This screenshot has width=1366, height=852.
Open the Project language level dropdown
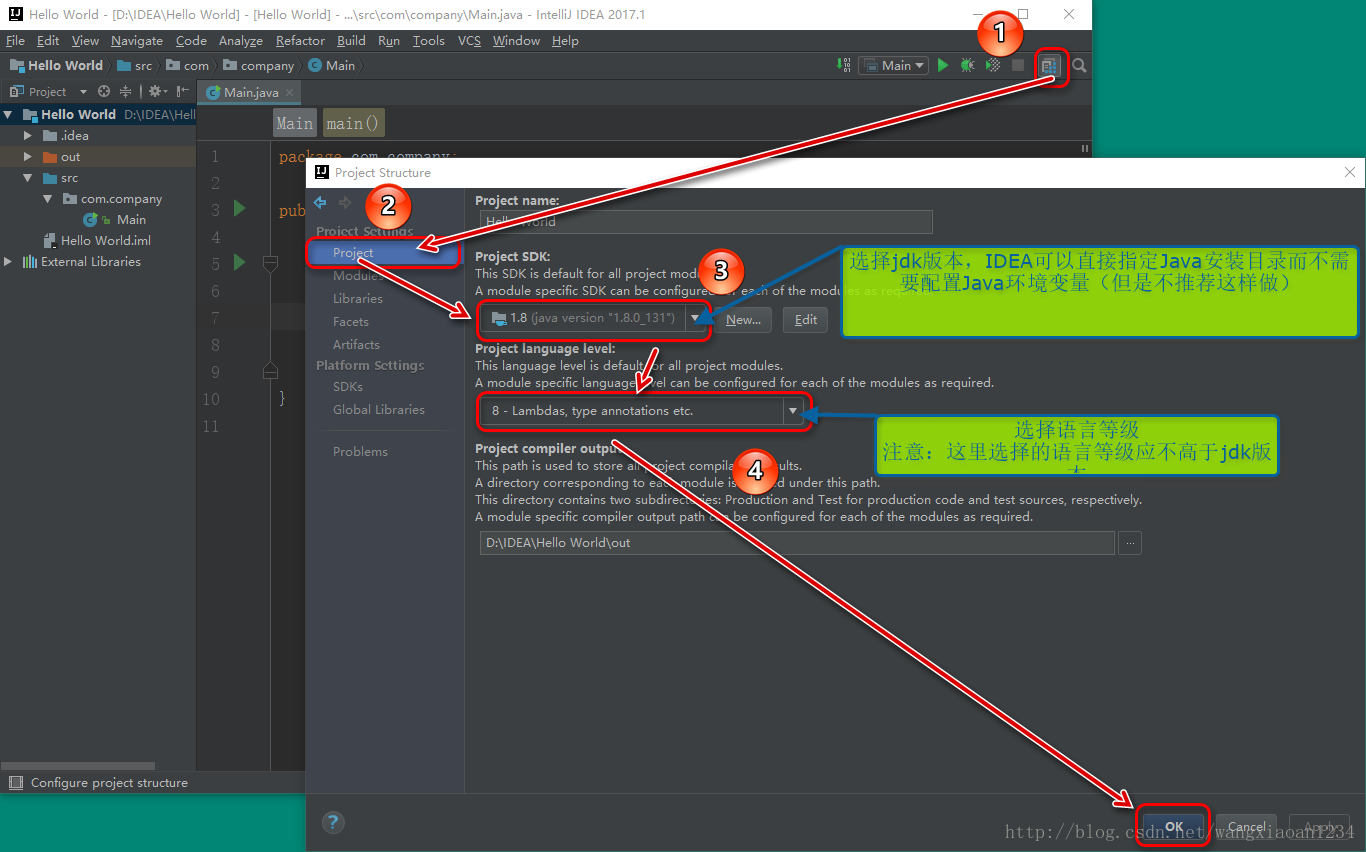click(x=794, y=411)
